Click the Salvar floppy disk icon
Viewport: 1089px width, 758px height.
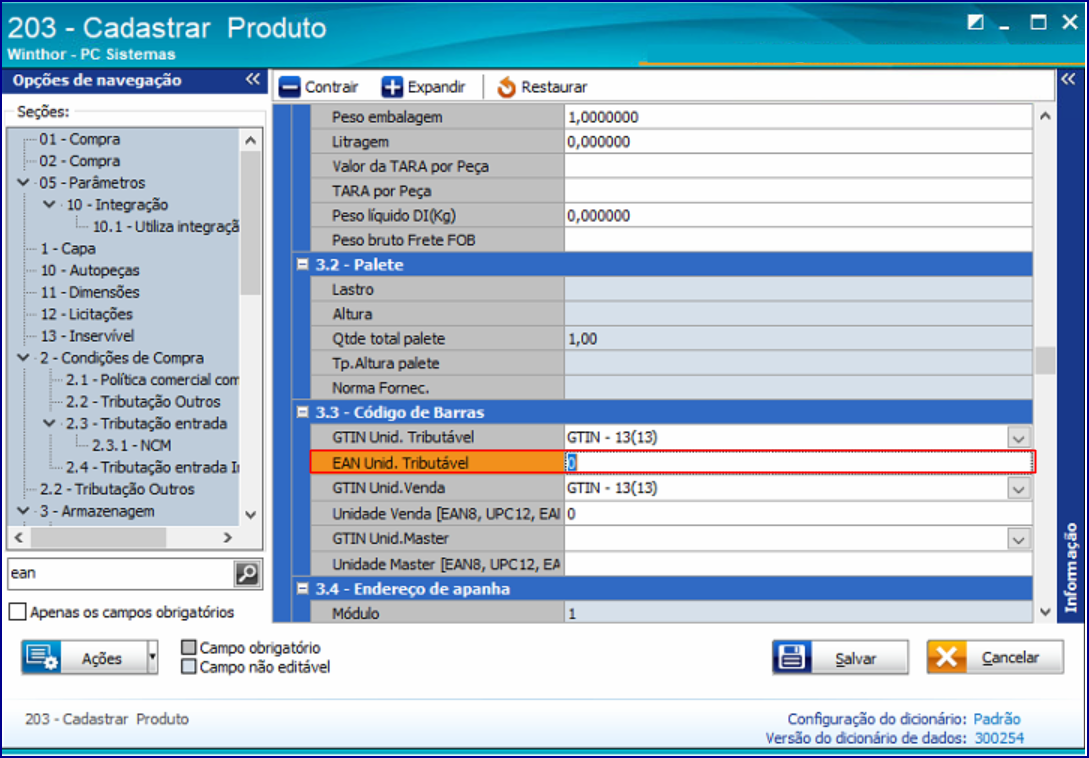coord(792,657)
